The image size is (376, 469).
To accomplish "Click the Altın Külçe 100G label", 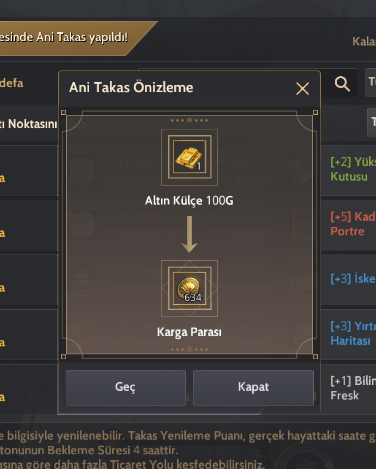I will [x=189, y=201].
